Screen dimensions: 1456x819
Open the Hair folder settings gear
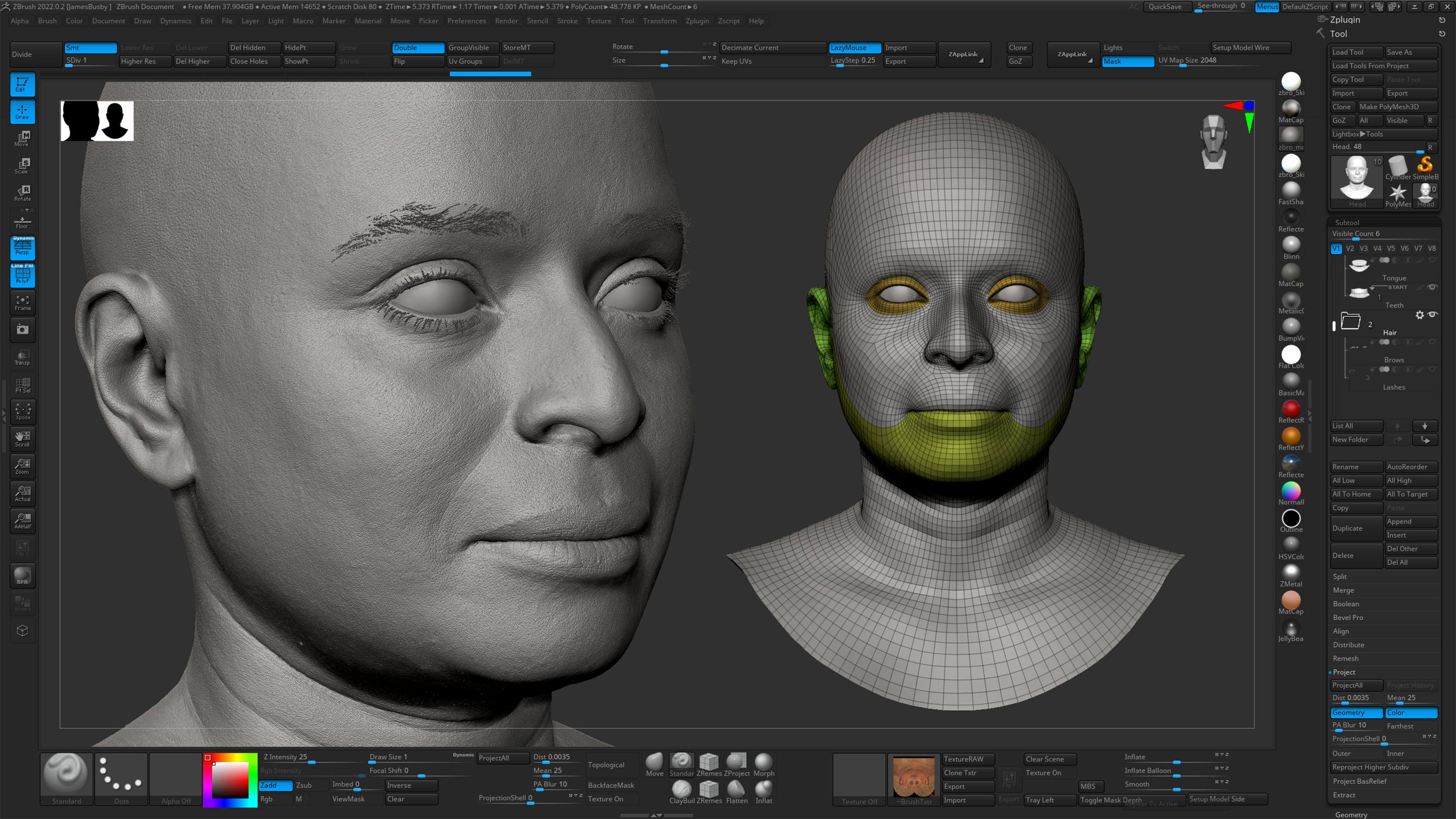(1421, 315)
